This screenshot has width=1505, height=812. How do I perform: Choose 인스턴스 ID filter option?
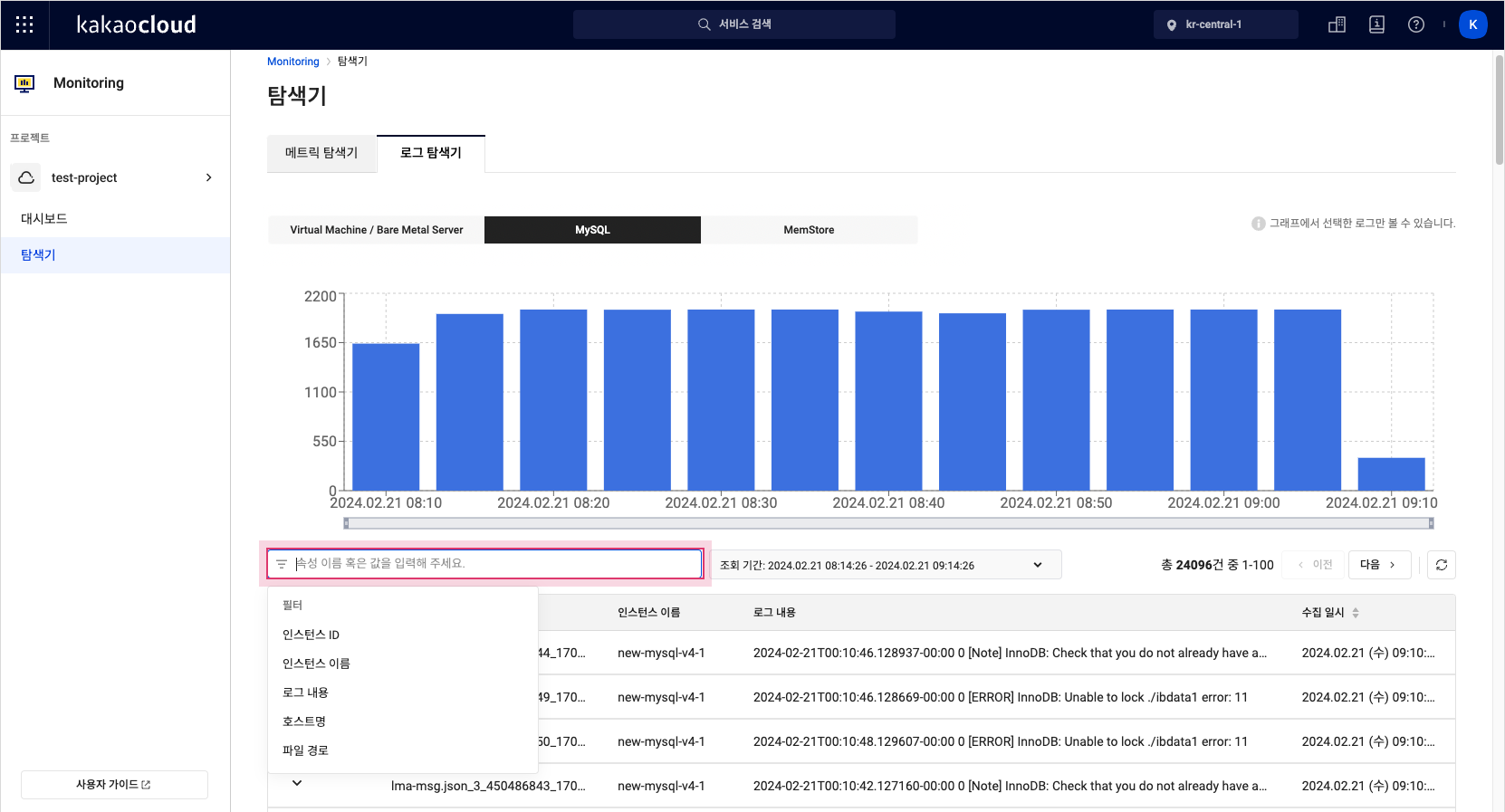403,635
